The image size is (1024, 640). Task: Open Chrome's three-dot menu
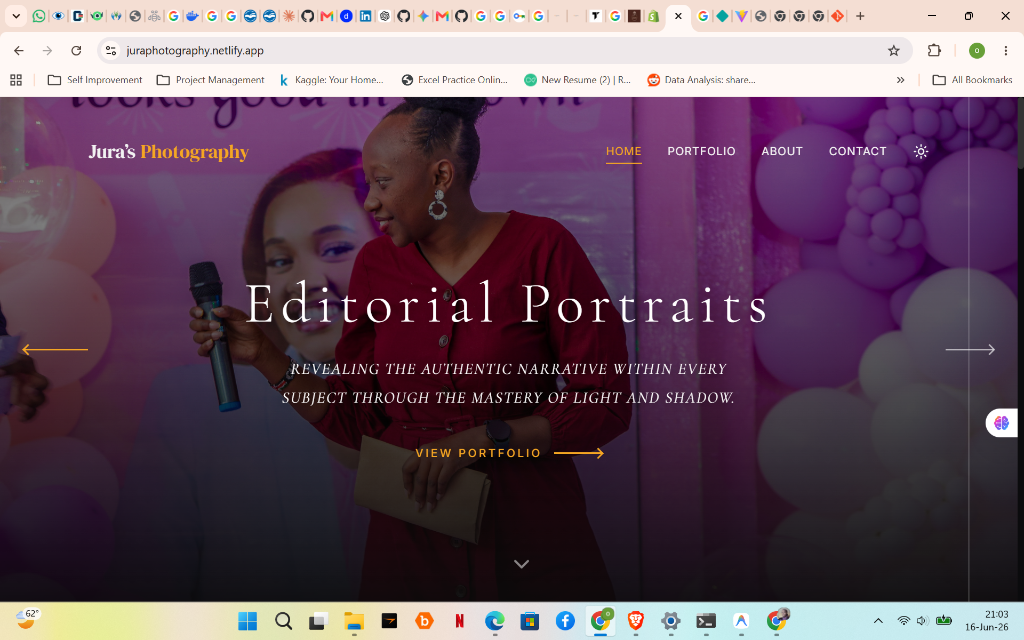(1006, 50)
